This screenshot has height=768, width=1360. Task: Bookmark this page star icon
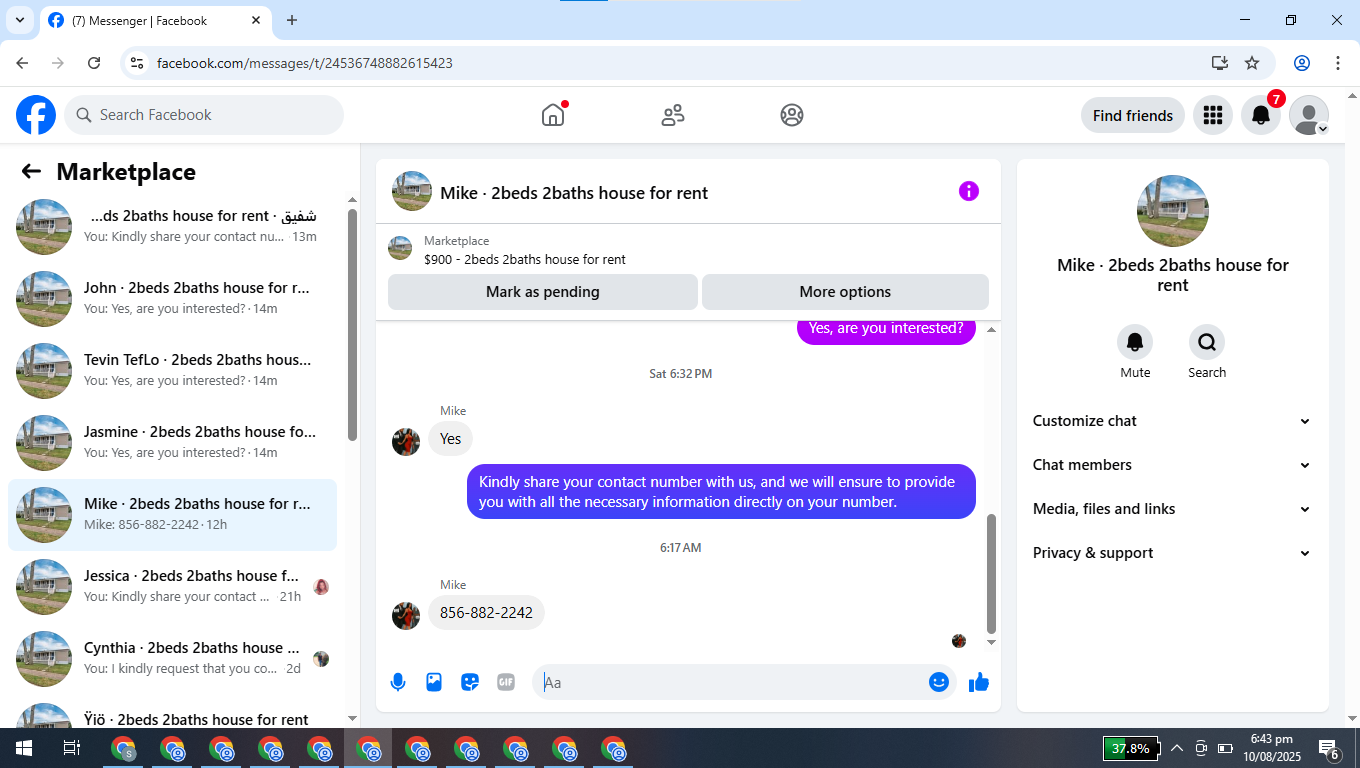coord(1252,63)
